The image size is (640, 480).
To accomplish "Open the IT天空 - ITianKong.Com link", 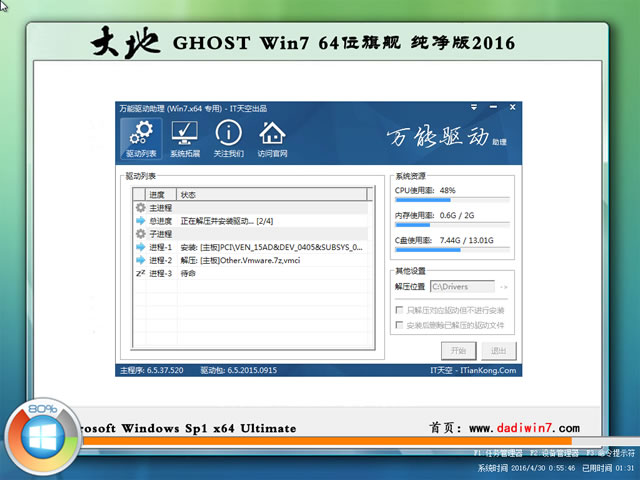I will point(473,370).
